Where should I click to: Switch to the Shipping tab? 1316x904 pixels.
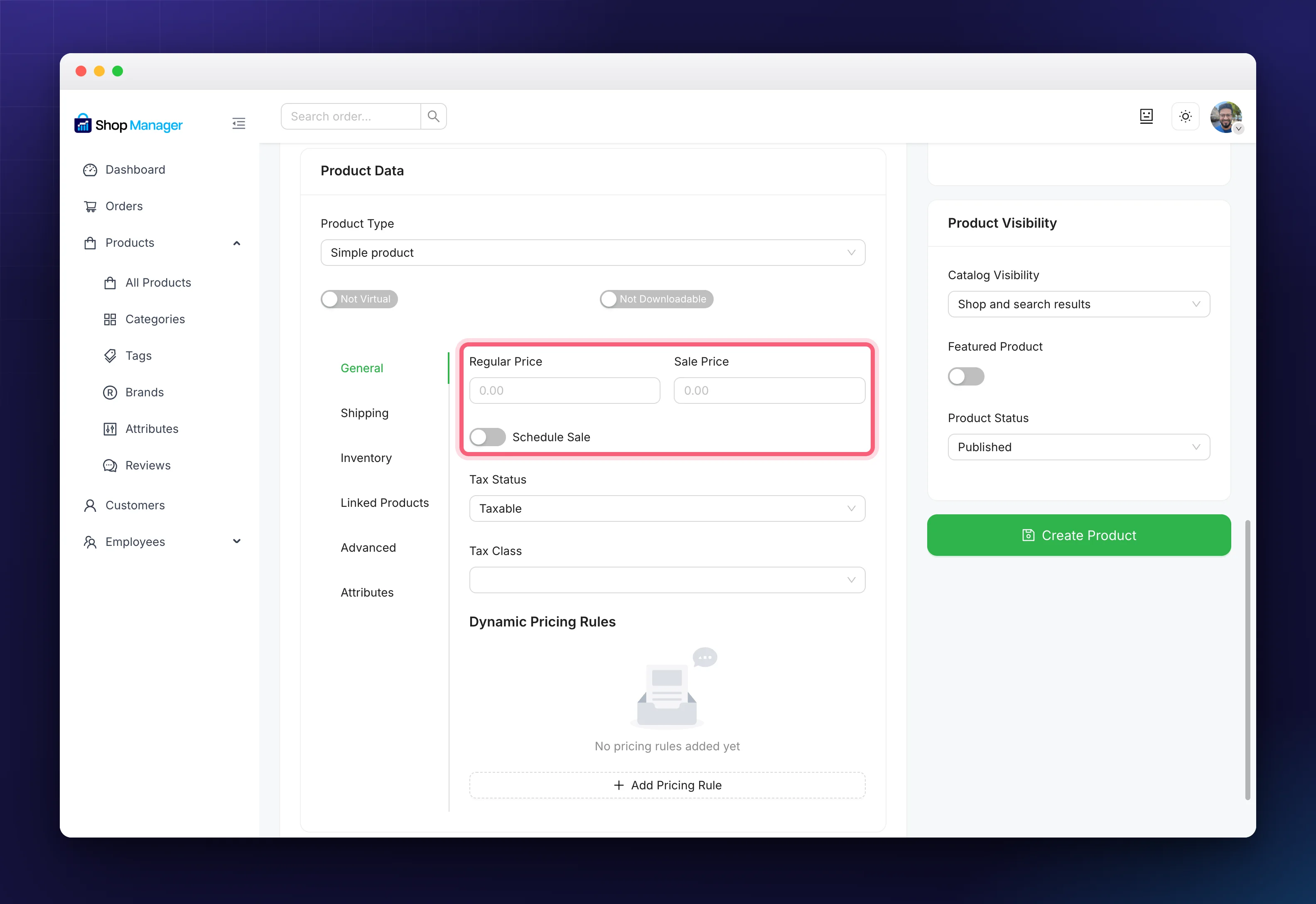click(365, 413)
